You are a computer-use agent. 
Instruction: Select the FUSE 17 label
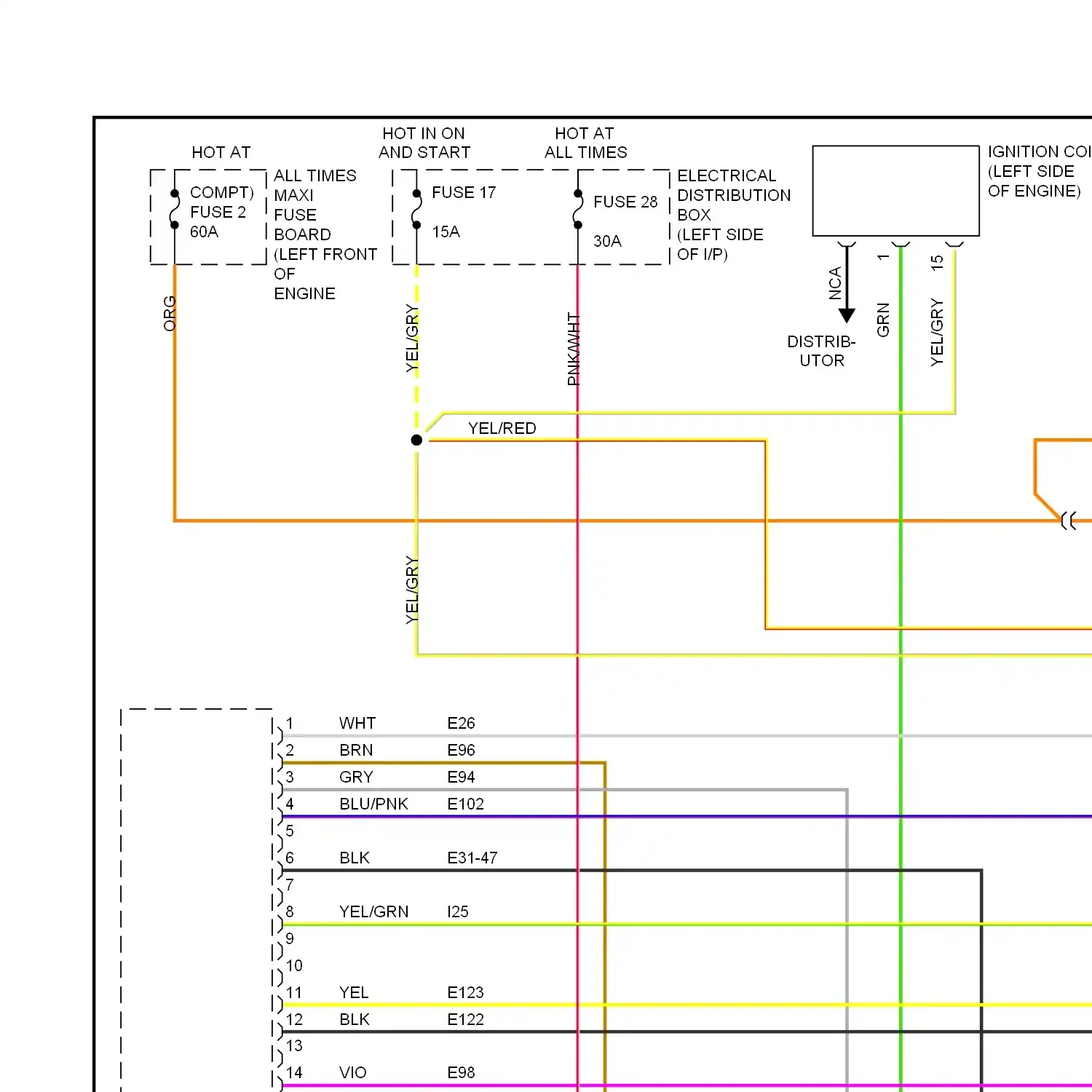[x=464, y=192]
